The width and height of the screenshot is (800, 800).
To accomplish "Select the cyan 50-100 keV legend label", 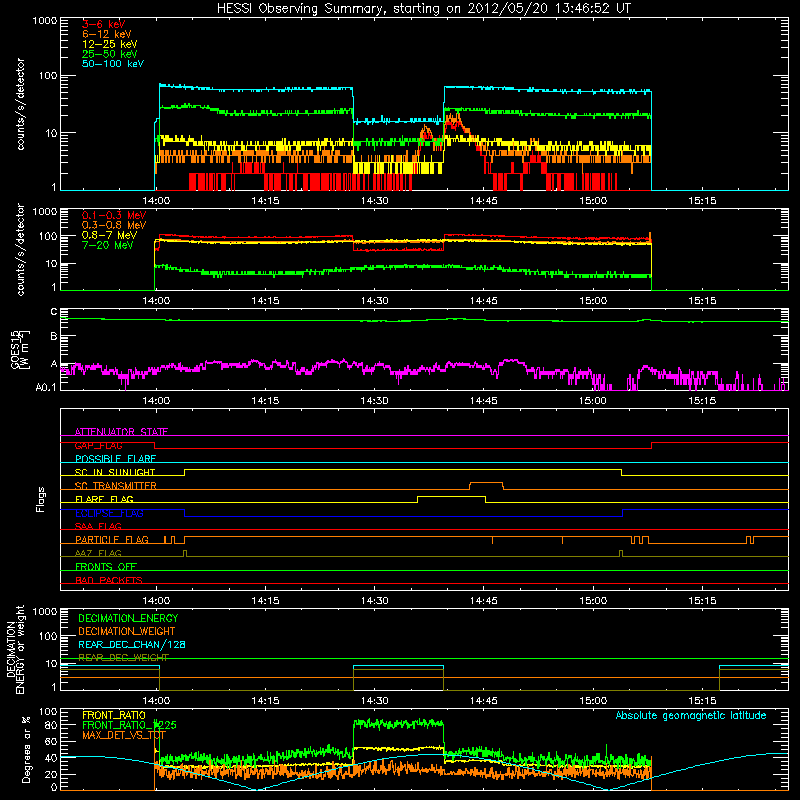I will click(113, 64).
